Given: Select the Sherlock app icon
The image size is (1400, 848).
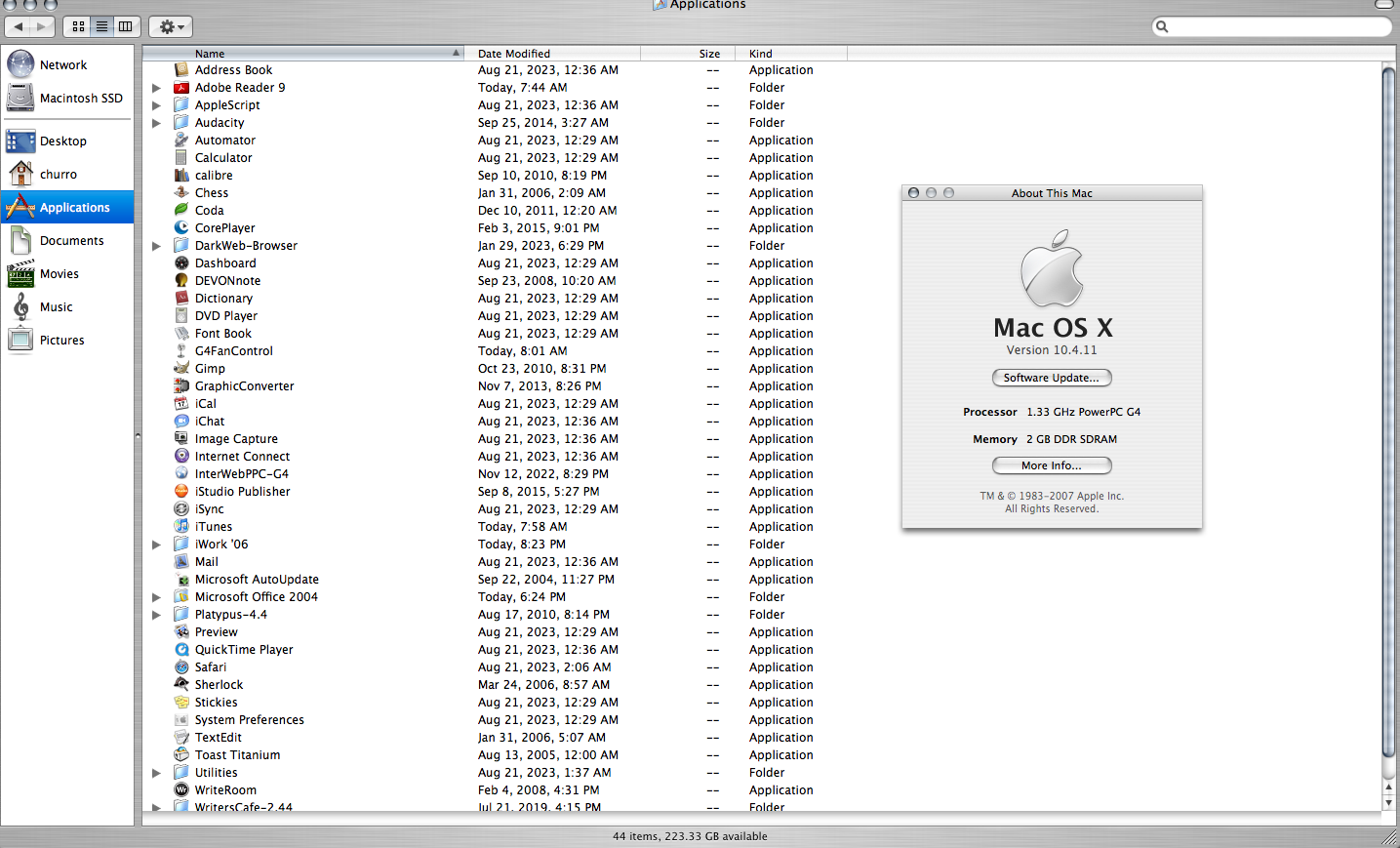Looking at the screenshot, I should (181, 684).
